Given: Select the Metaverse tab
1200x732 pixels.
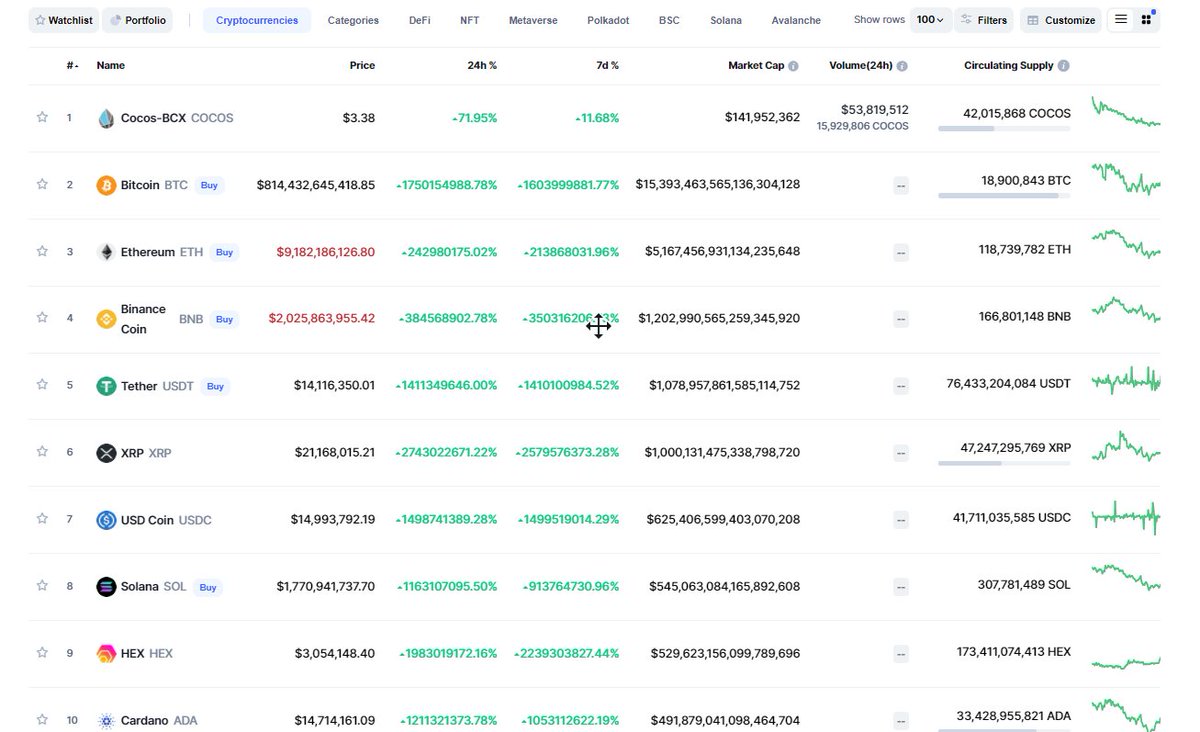Looking at the screenshot, I should tap(533, 20).
